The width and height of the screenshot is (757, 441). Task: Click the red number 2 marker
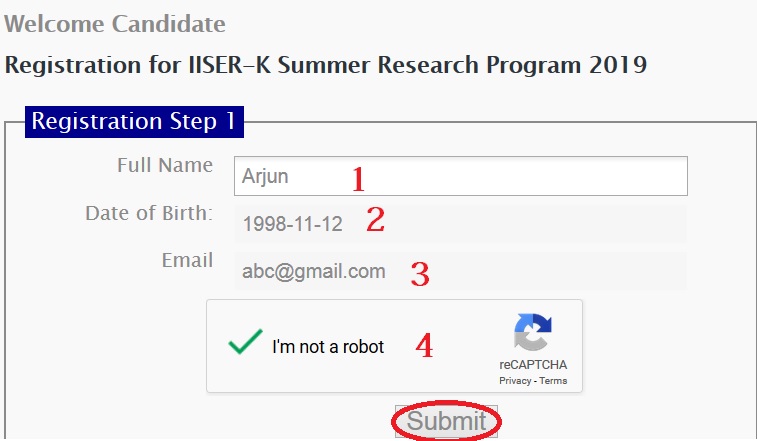(x=375, y=221)
